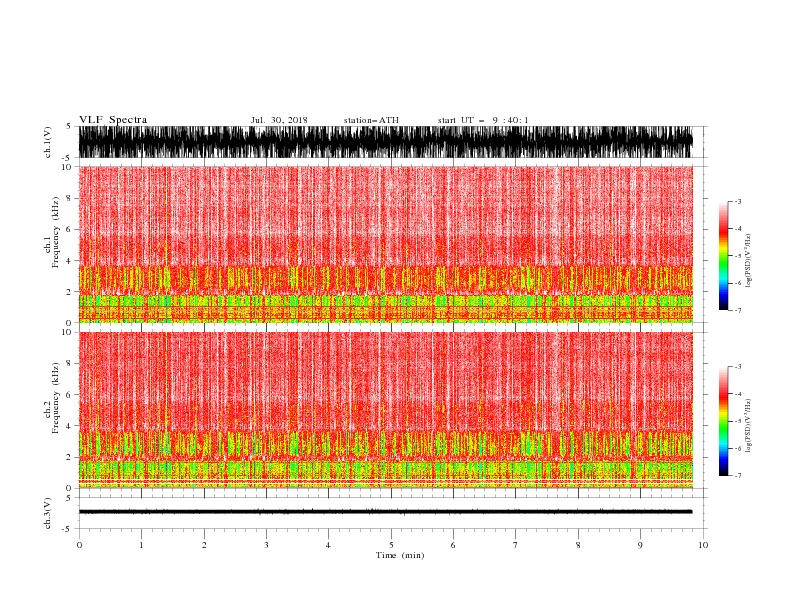Click the "station=ATH" header label
Screen dimensions: 792x612
pyautogui.click(x=371, y=120)
